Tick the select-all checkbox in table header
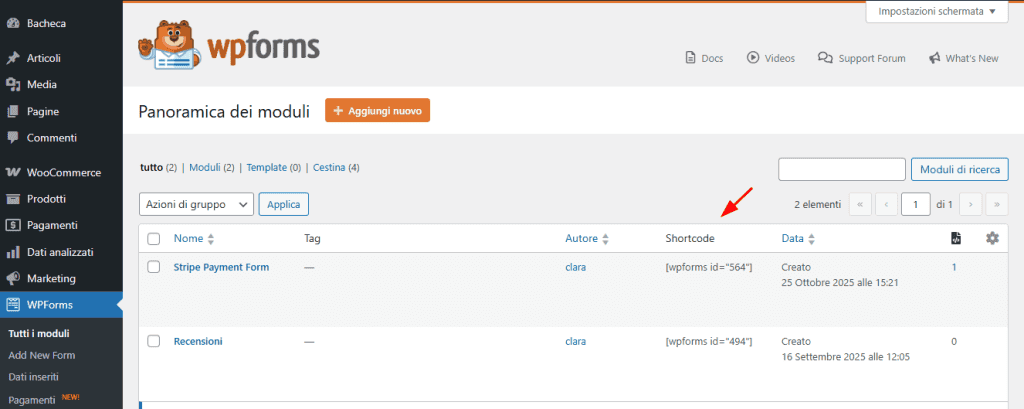This screenshot has height=409, width=1024. tap(153, 239)
